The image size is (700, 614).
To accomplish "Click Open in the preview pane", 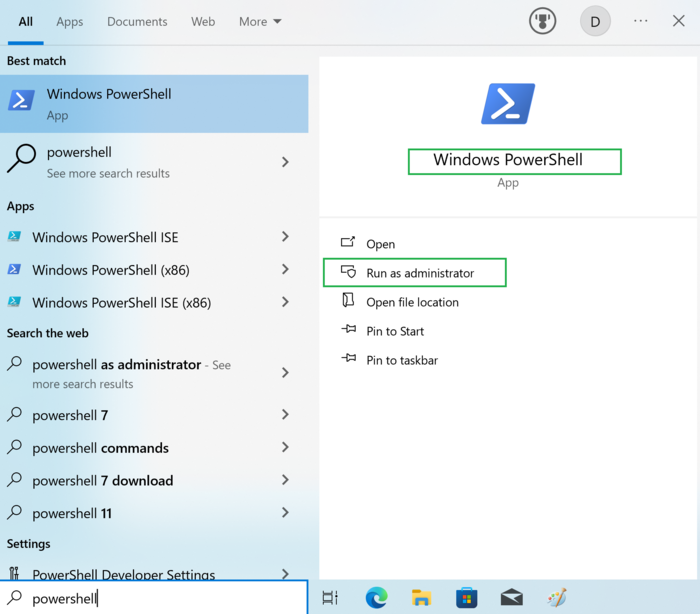I will [x=380, y=244].
